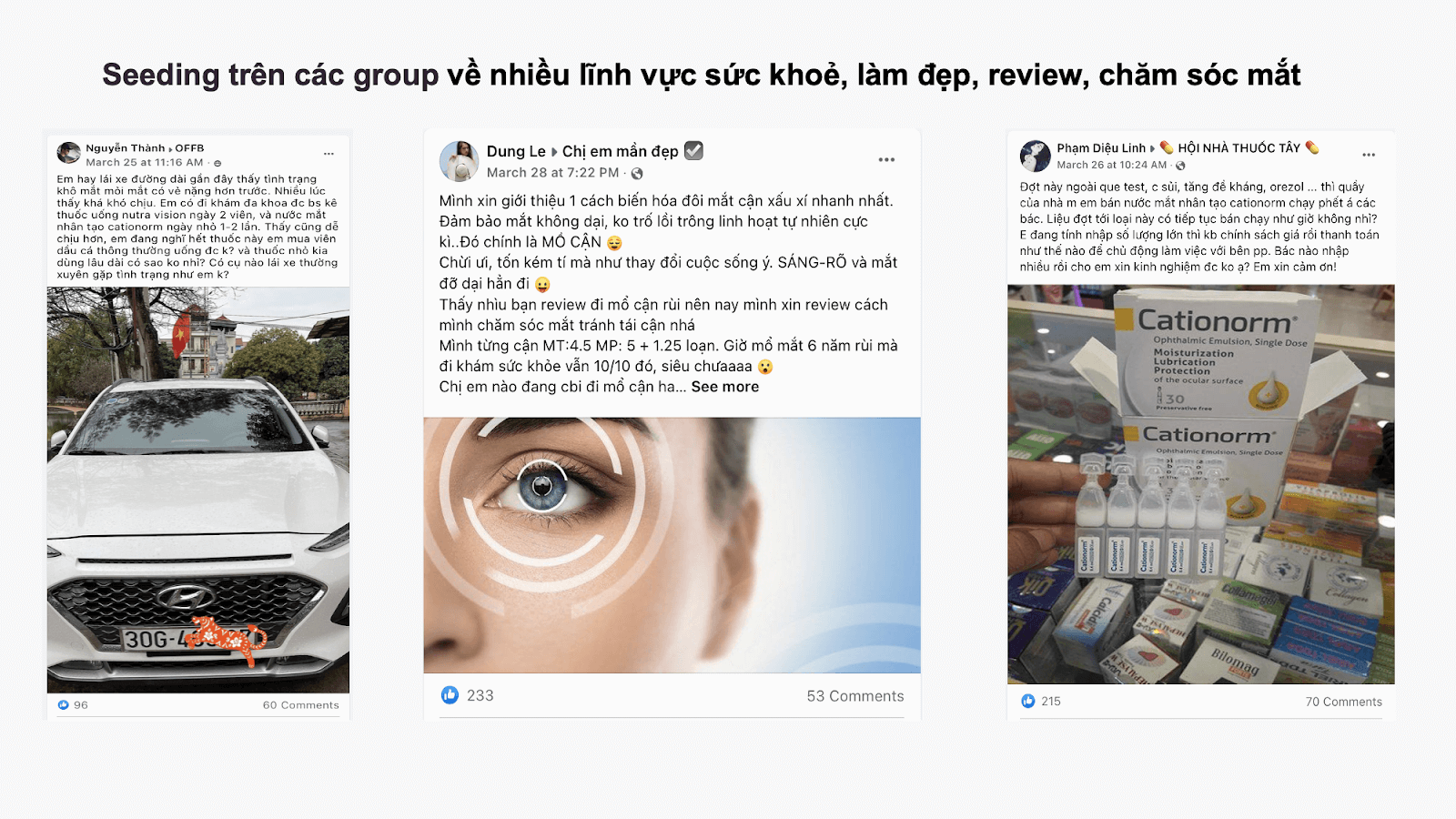Open HỘI NHÀ THUỐC TÂY group link
Image resolution: width=1456 pixels, height=819 pixels.
(x=1239, y=147)
